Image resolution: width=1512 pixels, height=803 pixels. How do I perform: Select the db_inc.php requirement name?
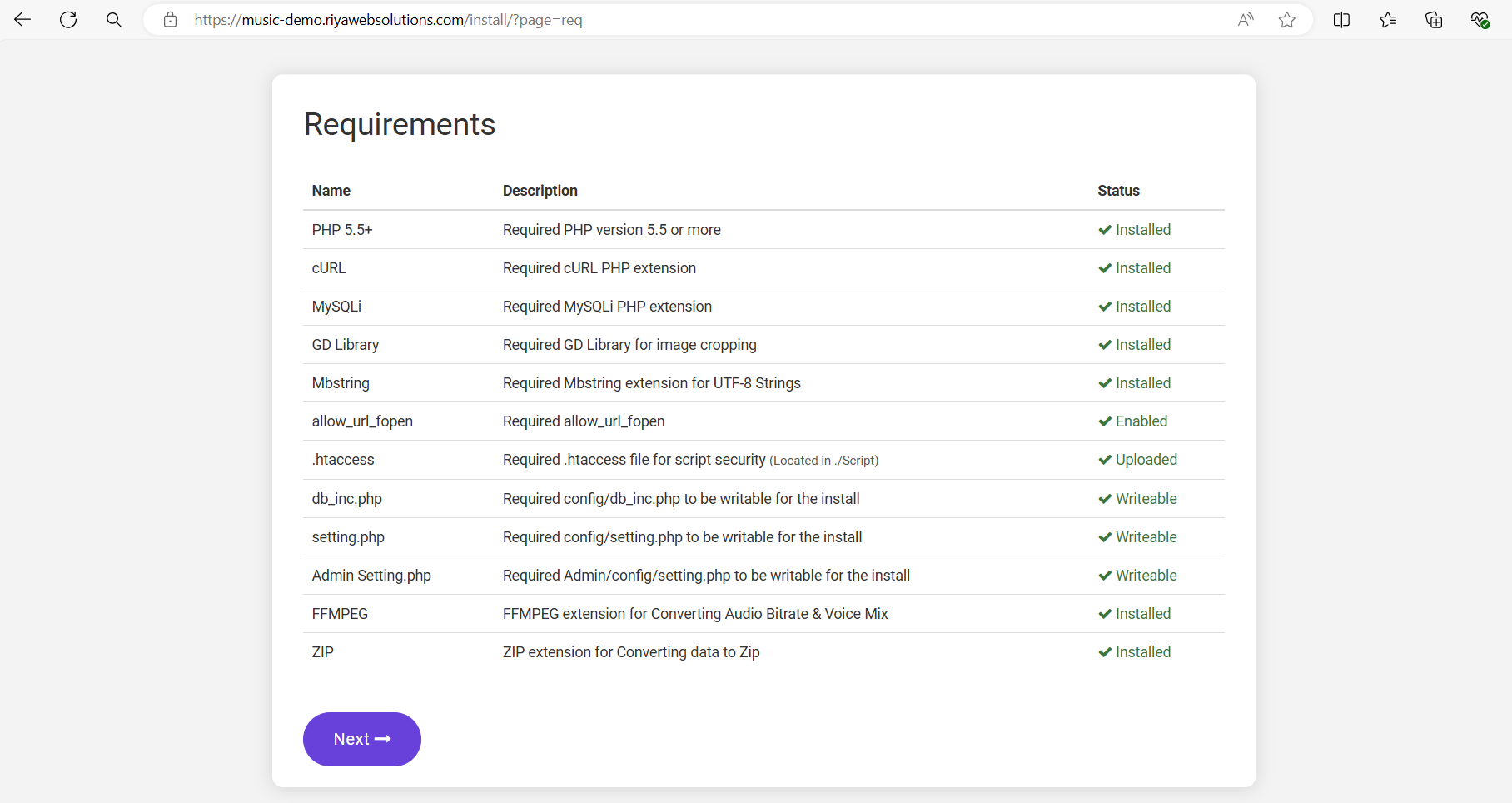tap(346, 499)
